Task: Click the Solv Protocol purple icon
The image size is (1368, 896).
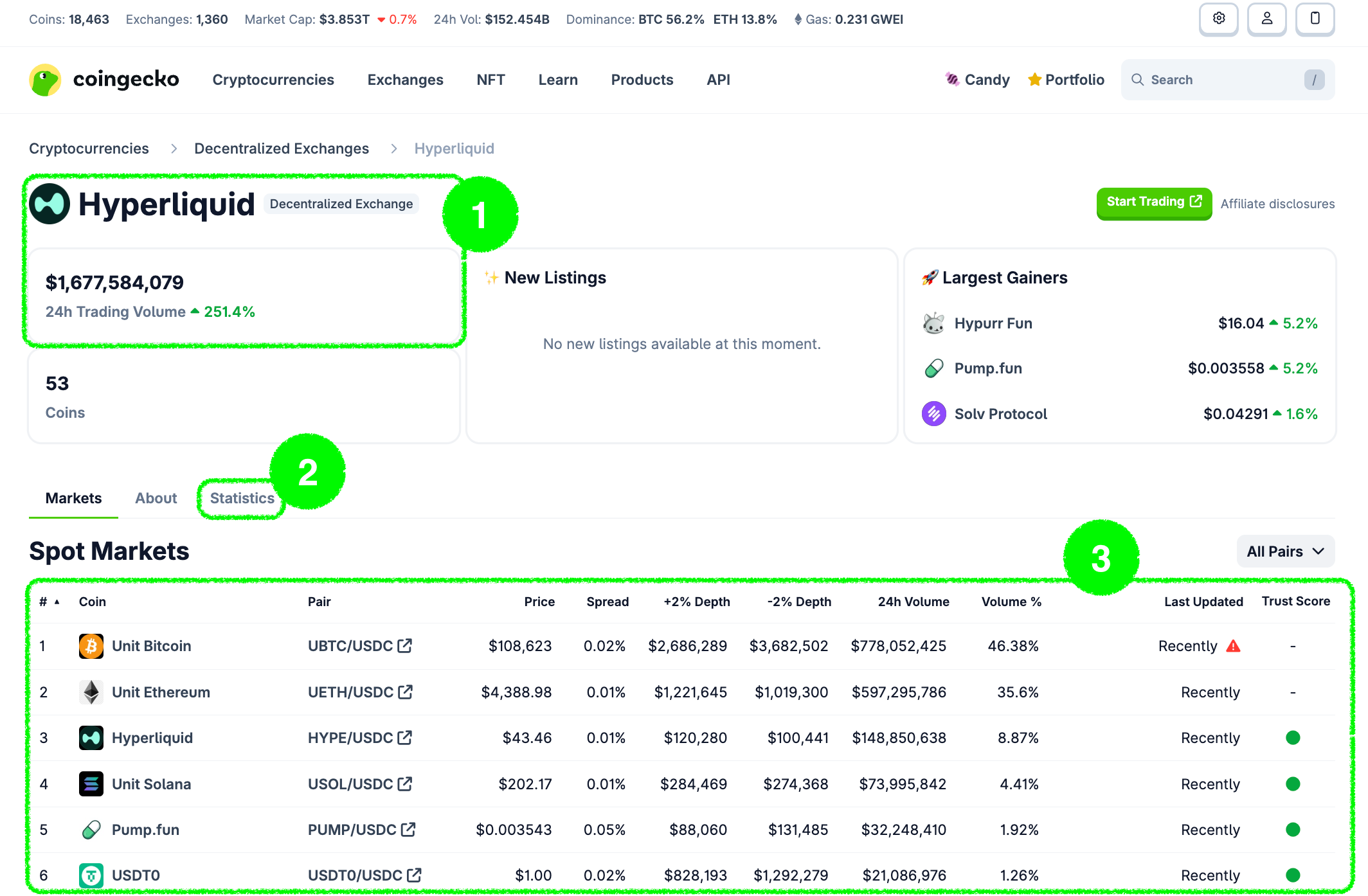Action: 933,413
